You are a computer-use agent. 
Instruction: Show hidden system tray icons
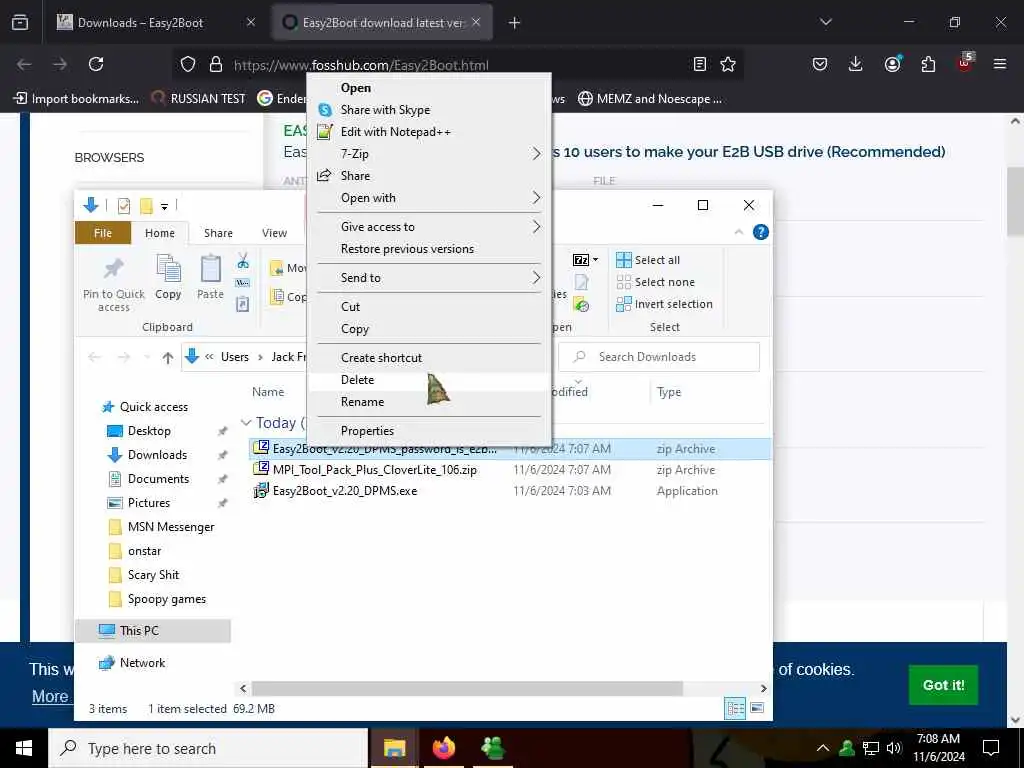tap(823, 748)
